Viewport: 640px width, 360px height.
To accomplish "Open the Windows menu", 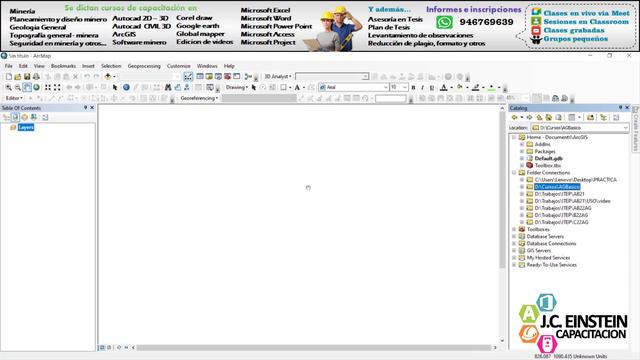I will click(207, 66).
